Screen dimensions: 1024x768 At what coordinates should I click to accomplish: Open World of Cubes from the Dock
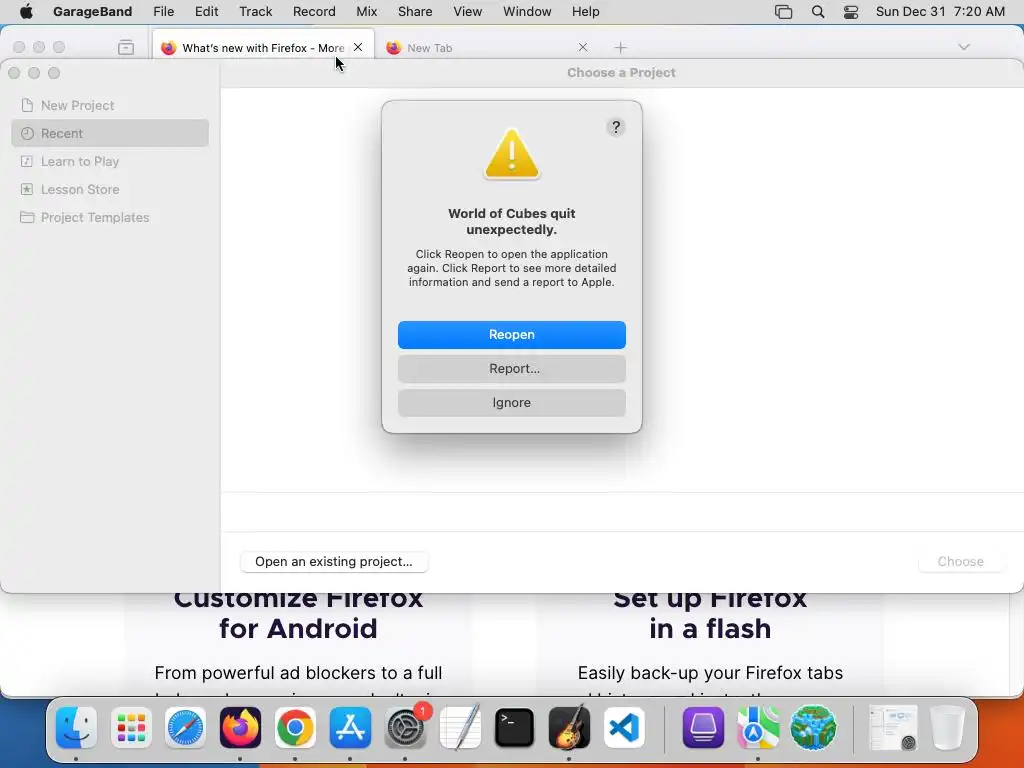coord(813,727)
